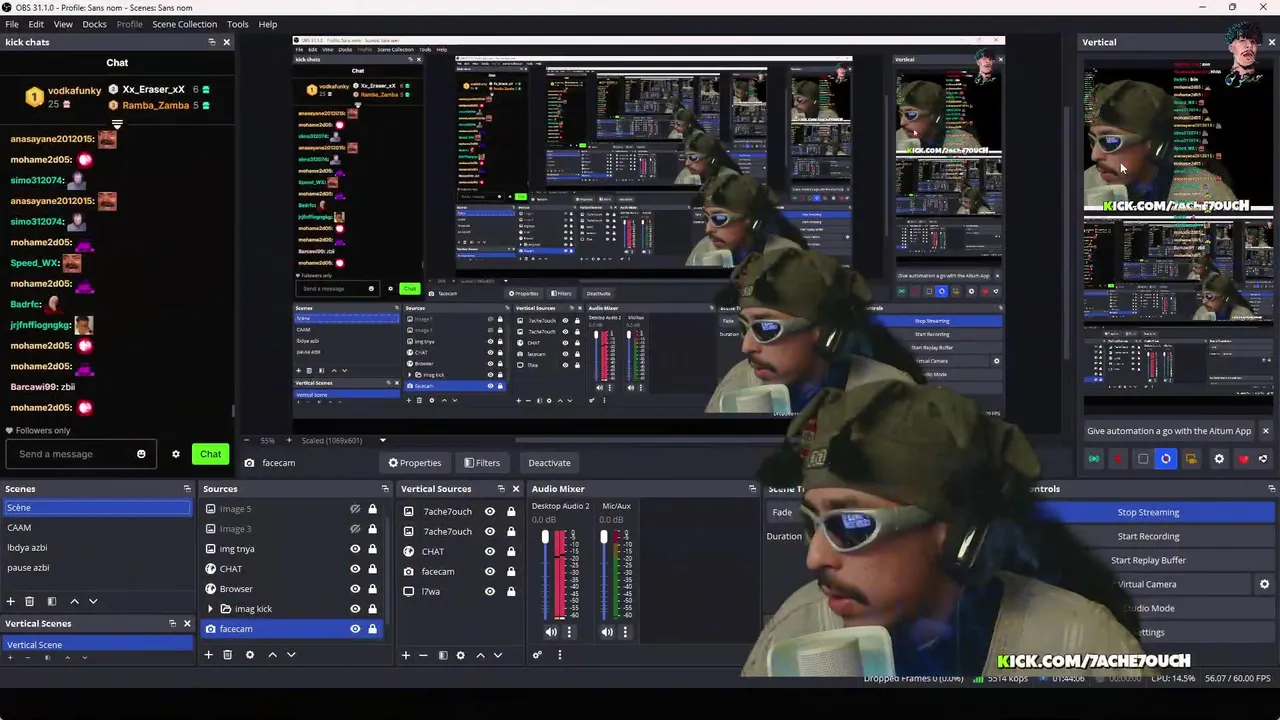Open the File menu
1280x720 pixels.
[12, 24]
